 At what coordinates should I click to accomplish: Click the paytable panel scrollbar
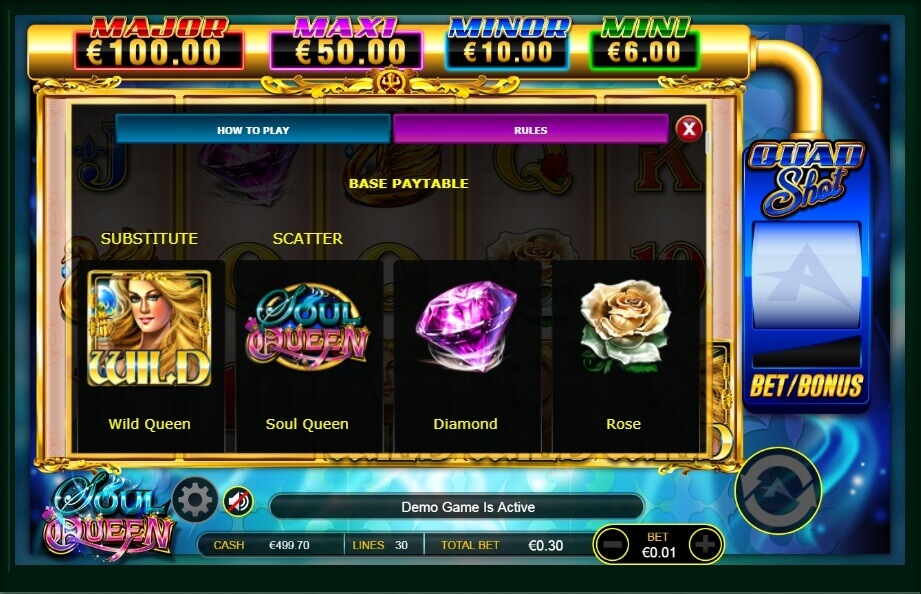pyautogui.click(x=708, y=143)
